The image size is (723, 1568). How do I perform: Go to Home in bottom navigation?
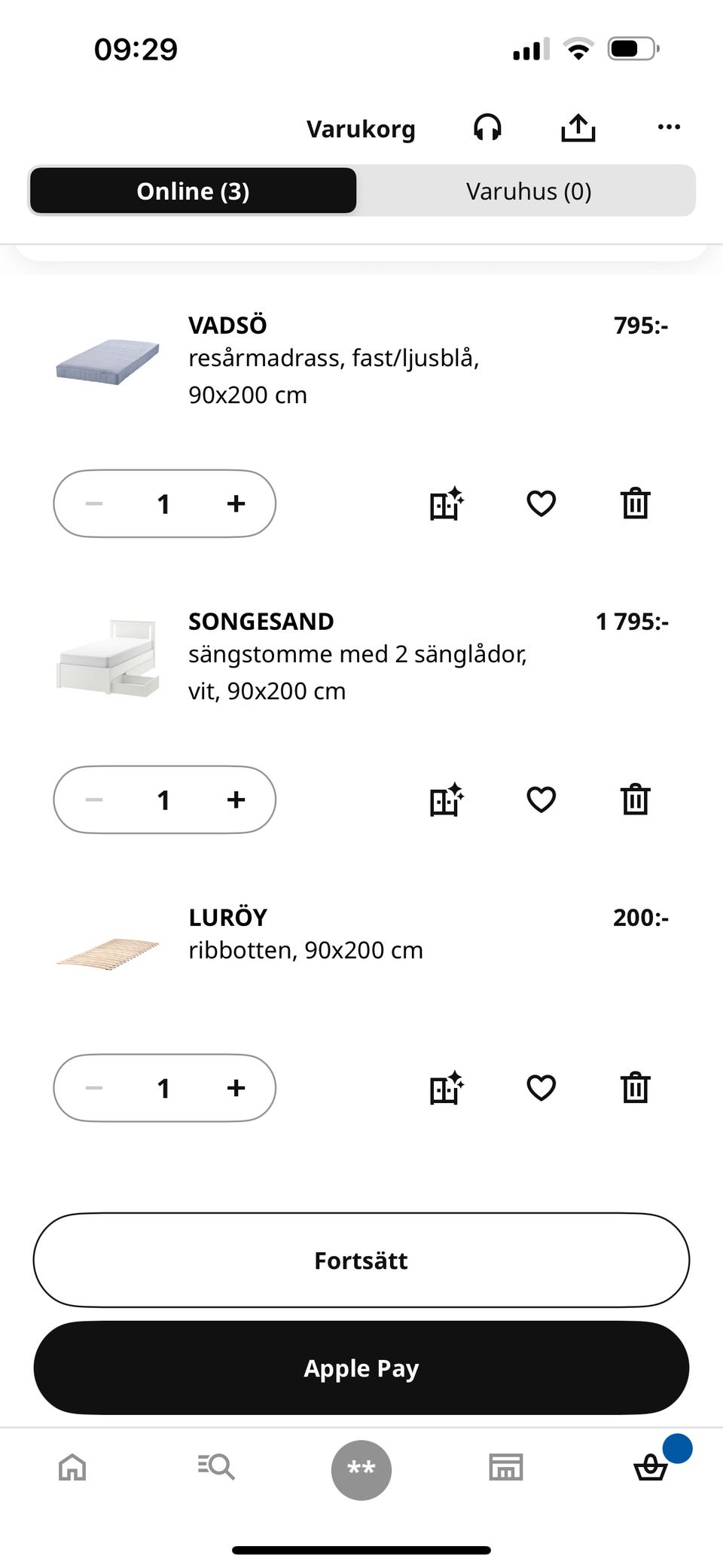coord(72,1468)
